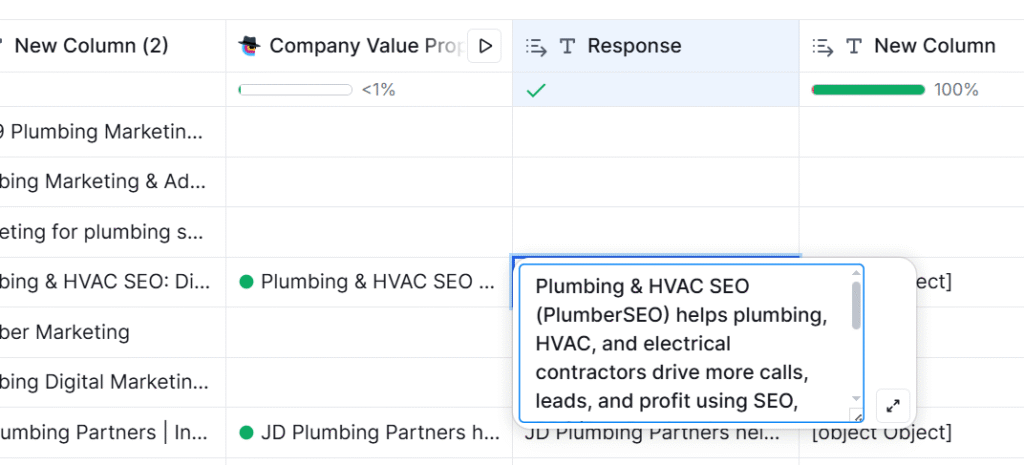
Task: Click the Company Value Prop column avatar icon
Action: tap(250, 46)
